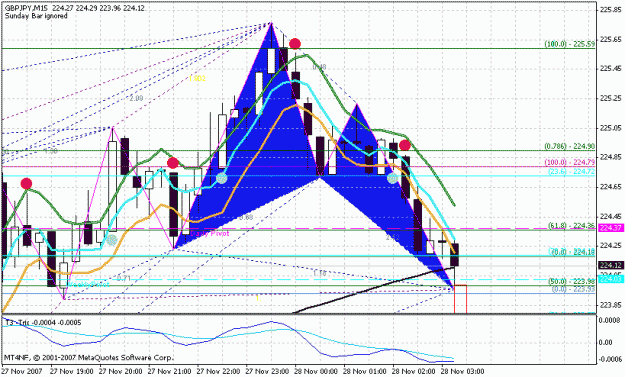Select the black rising trend line
The image size is (625, 377).
click(373, 290)
